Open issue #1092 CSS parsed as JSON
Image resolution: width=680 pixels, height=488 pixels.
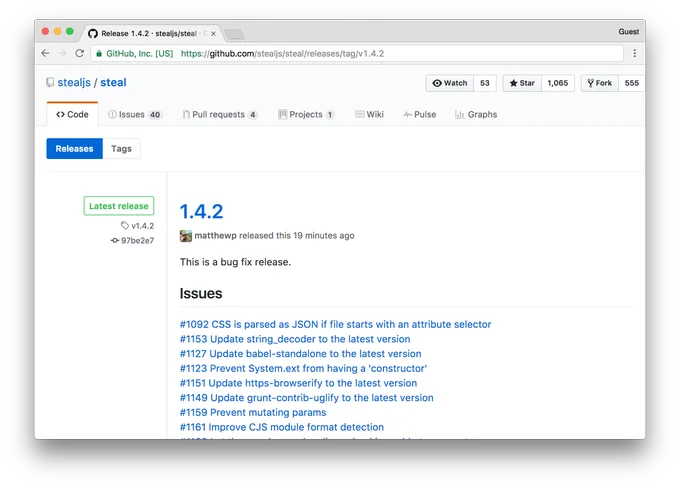click(x=335, y=324)
